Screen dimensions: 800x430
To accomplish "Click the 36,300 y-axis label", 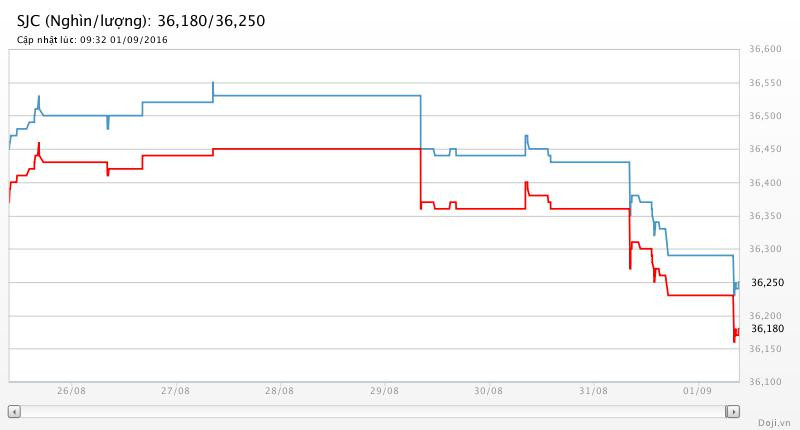I will [x=765, y=249].
